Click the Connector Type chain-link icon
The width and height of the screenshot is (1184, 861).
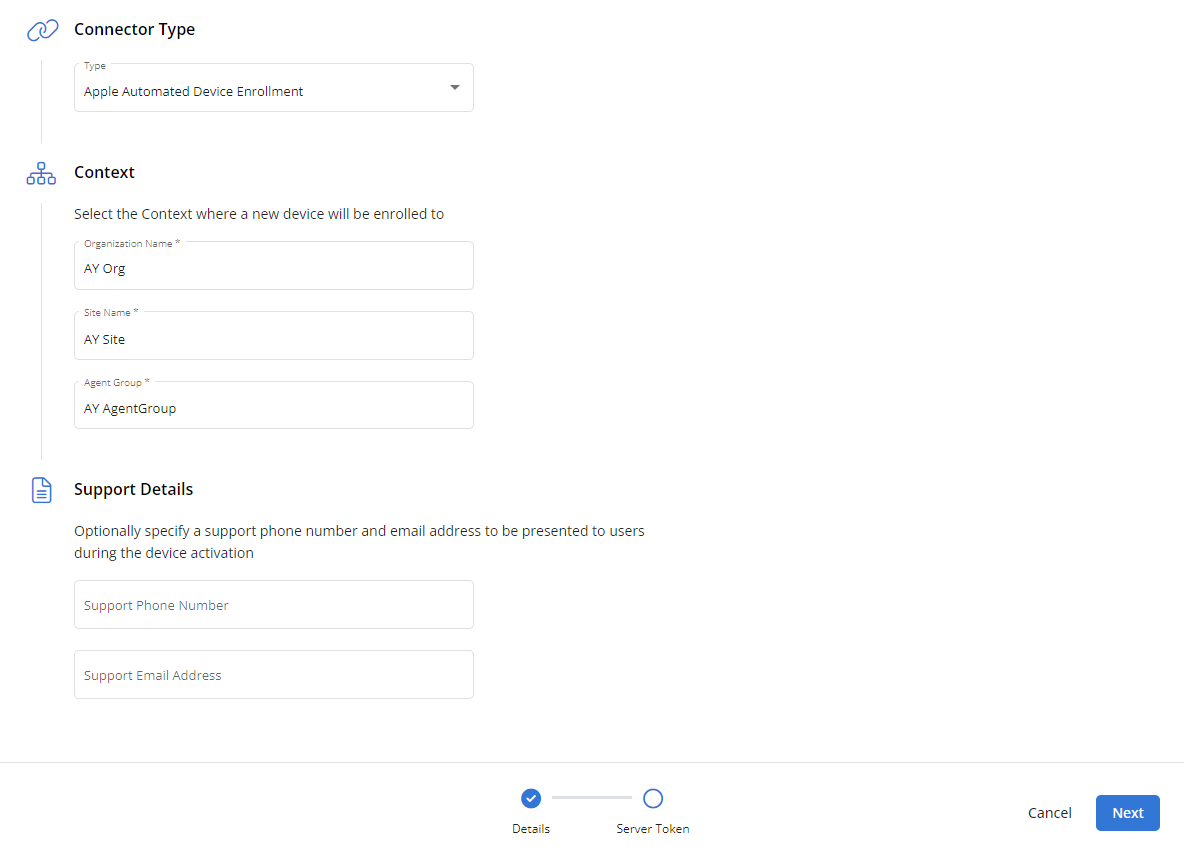tap(42, 30)
